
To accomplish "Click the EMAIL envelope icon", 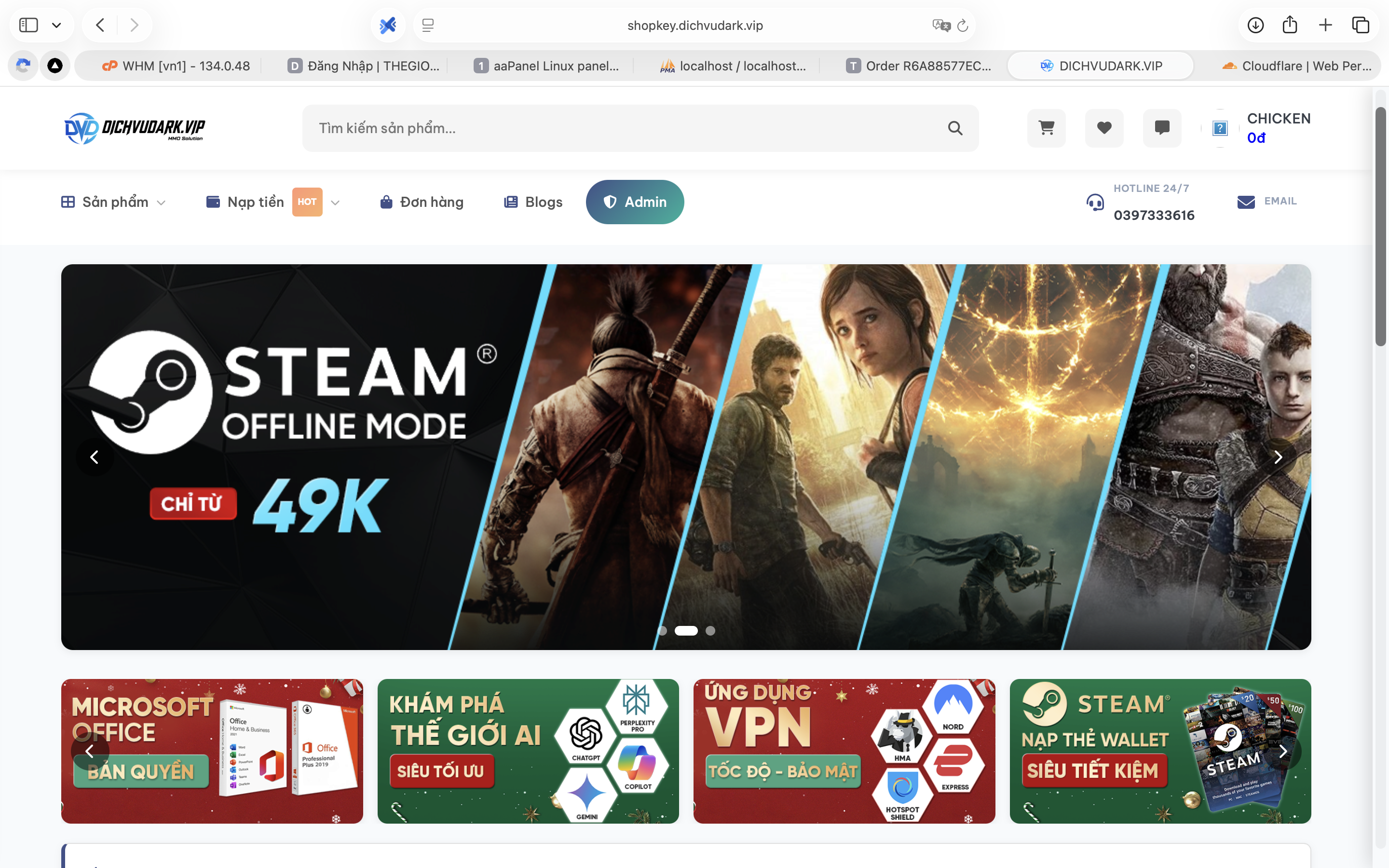I will (1246, 202).
